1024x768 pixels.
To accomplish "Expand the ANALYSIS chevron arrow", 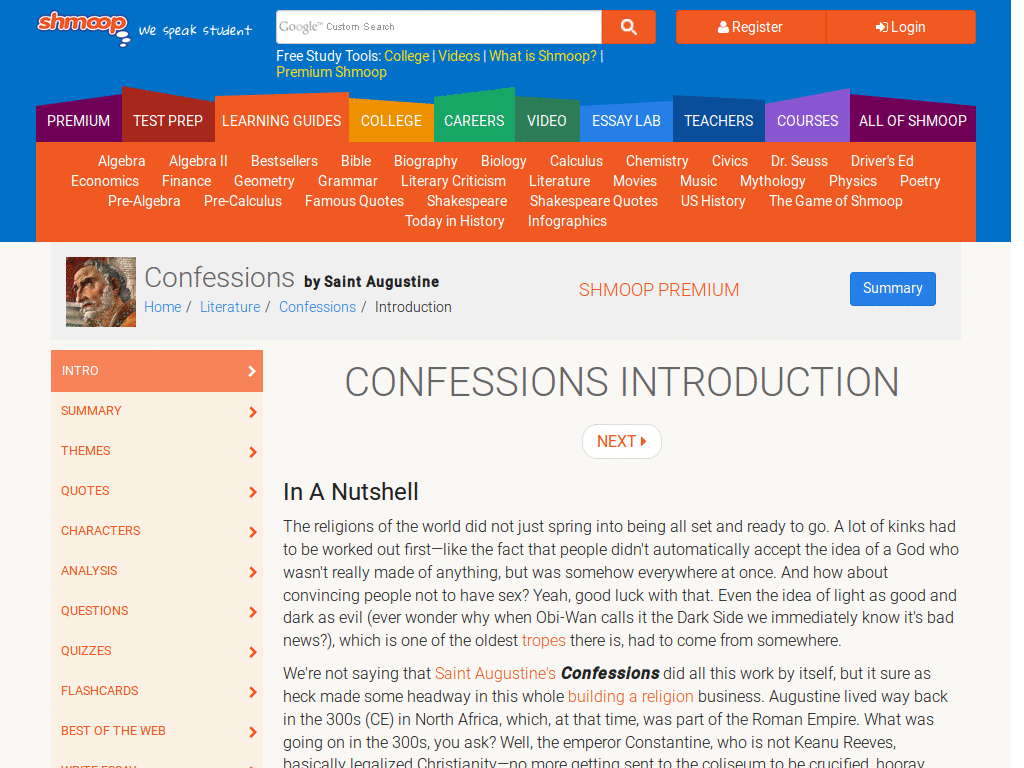I will pos(253,572).
